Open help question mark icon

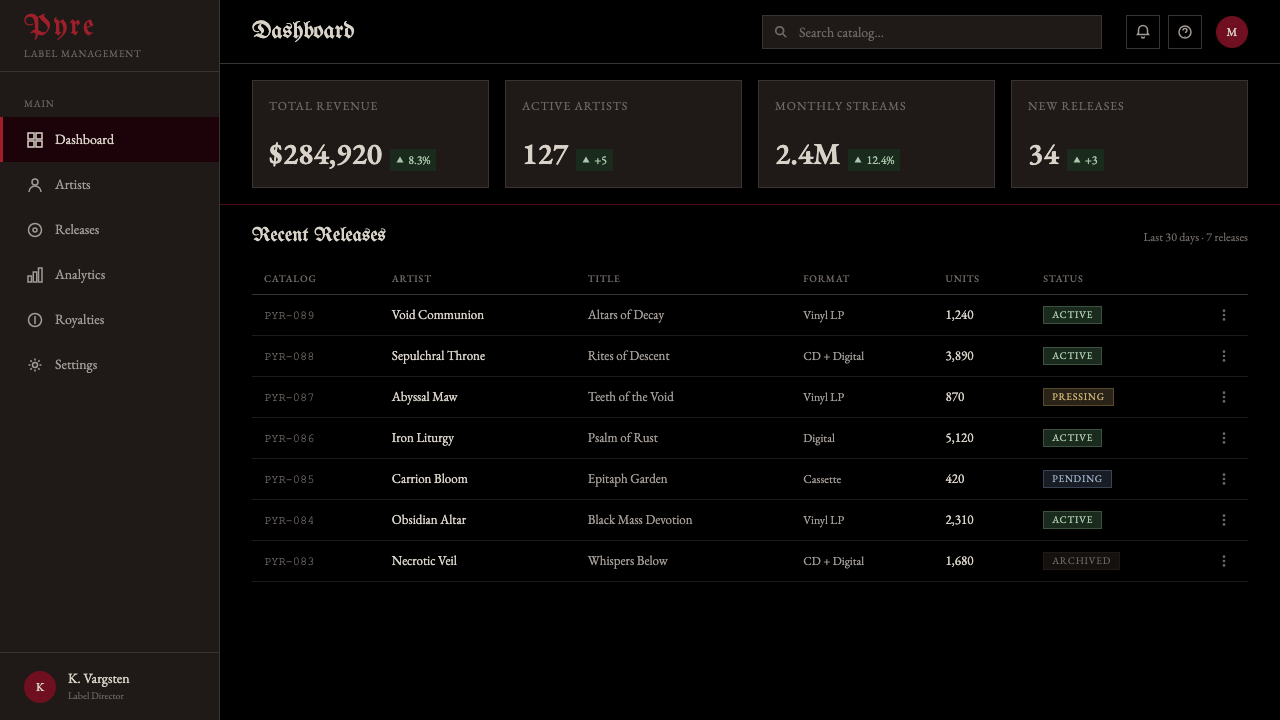[x=1185, y=32]
